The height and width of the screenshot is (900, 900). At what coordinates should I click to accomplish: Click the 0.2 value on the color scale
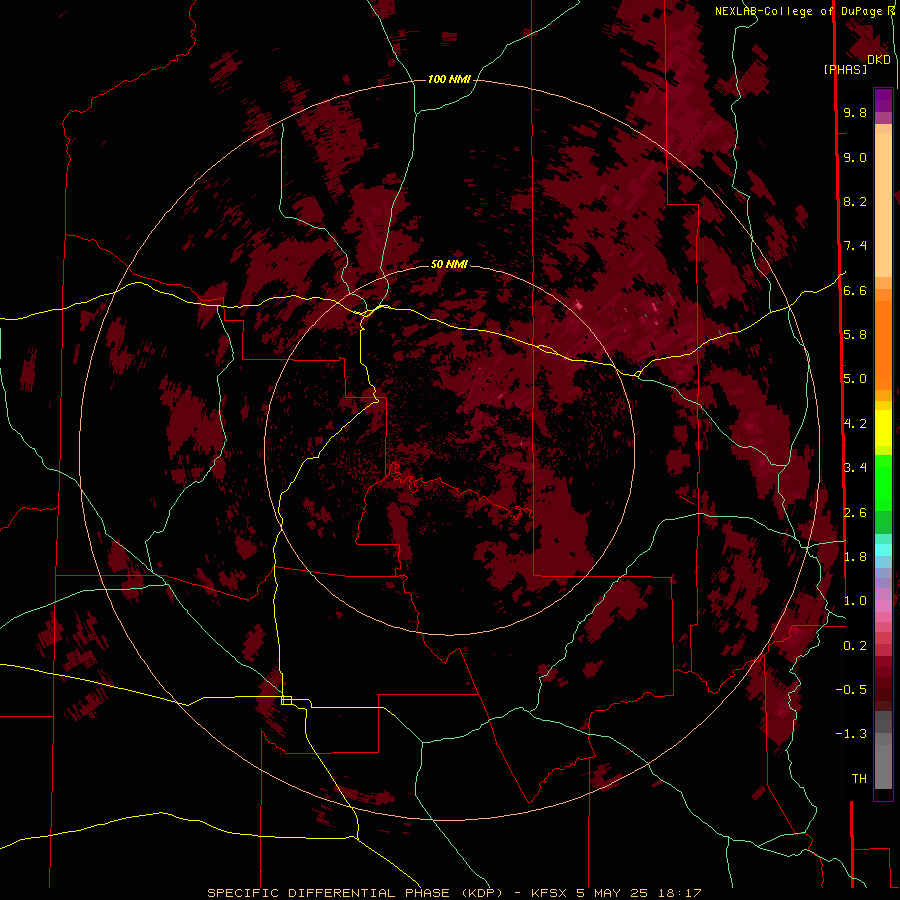pyautogui.click(x=855, y=646)
